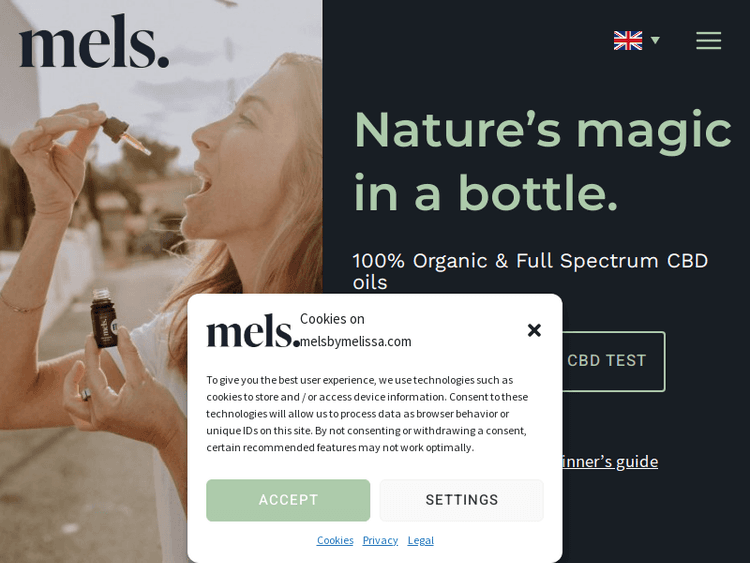The width and height of the screenshot is (750, 563).
Task: Expand the language dropdown arrow
Action: pos(655,40)
